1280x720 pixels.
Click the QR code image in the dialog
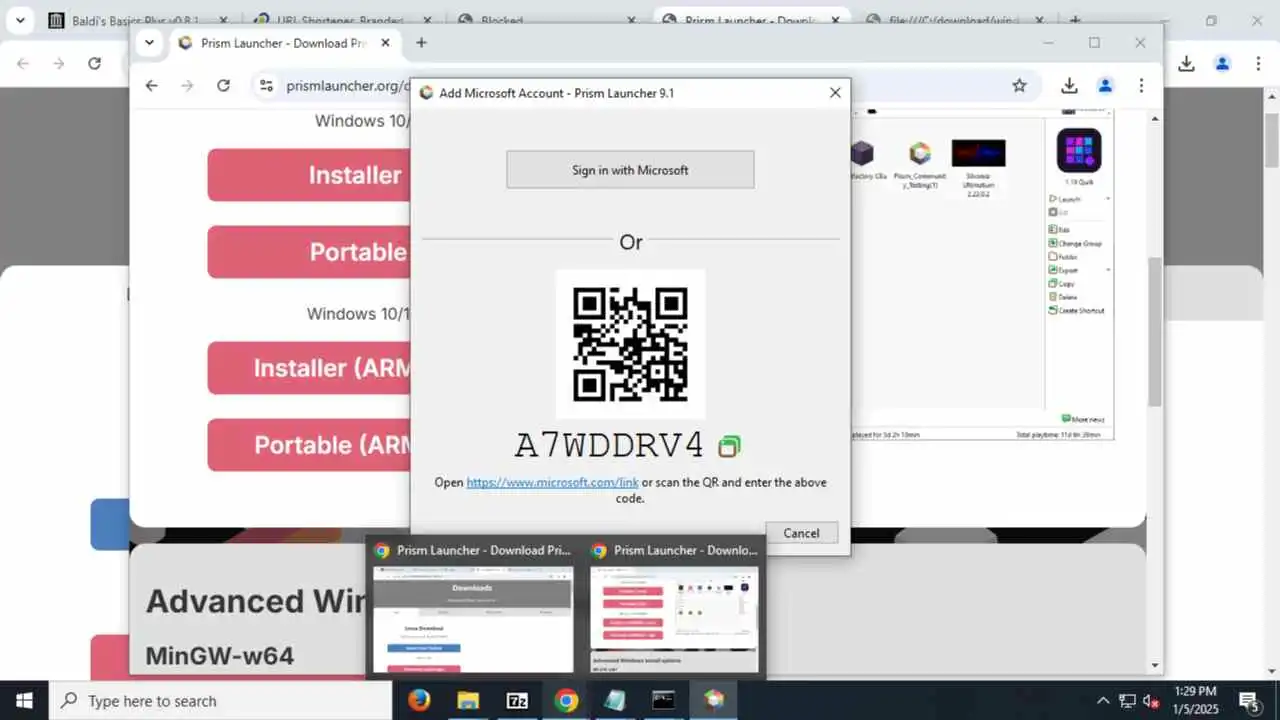tap(630, 344)
